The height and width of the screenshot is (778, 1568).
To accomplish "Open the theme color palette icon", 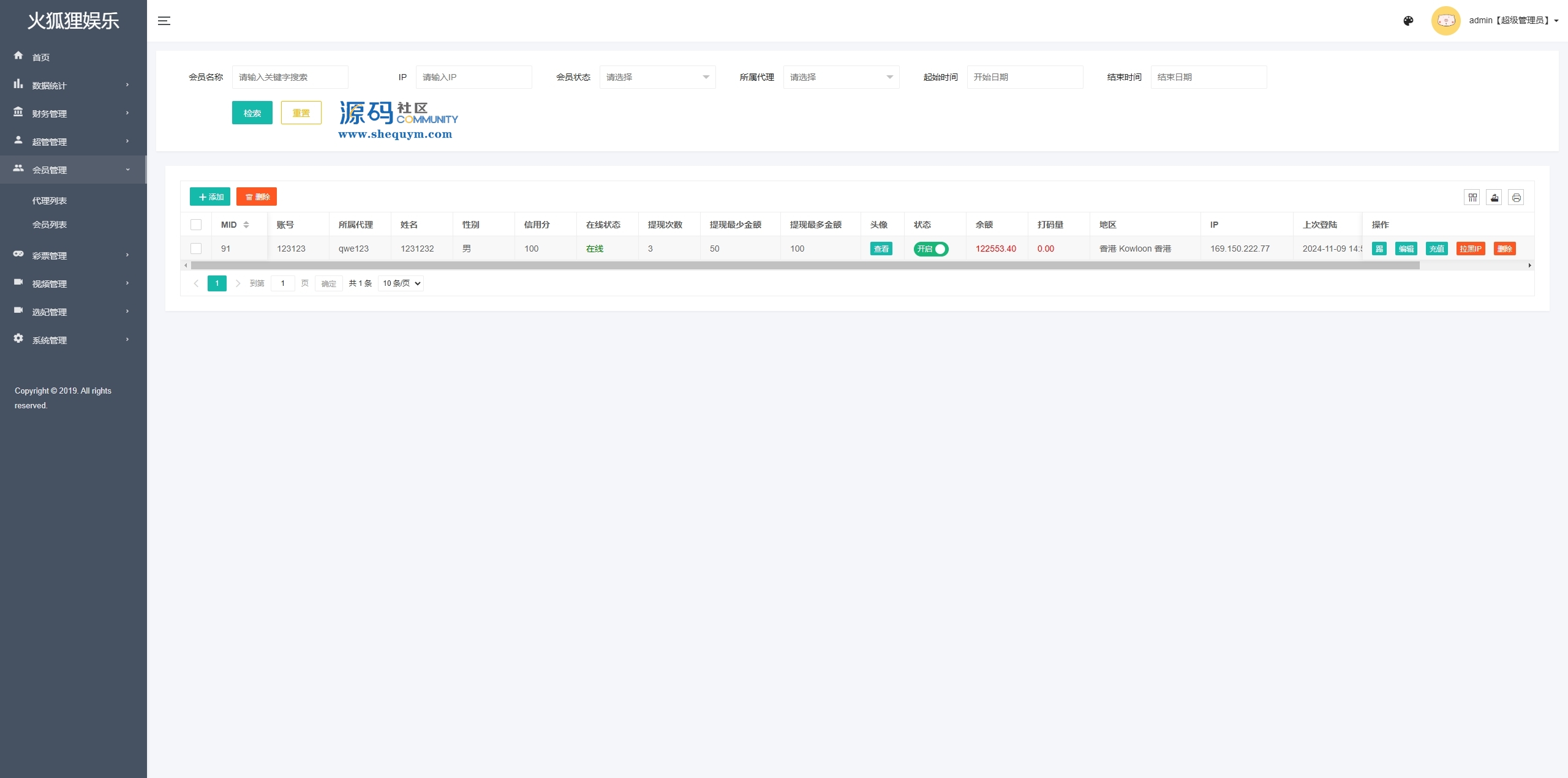I will click(1408, 21).
